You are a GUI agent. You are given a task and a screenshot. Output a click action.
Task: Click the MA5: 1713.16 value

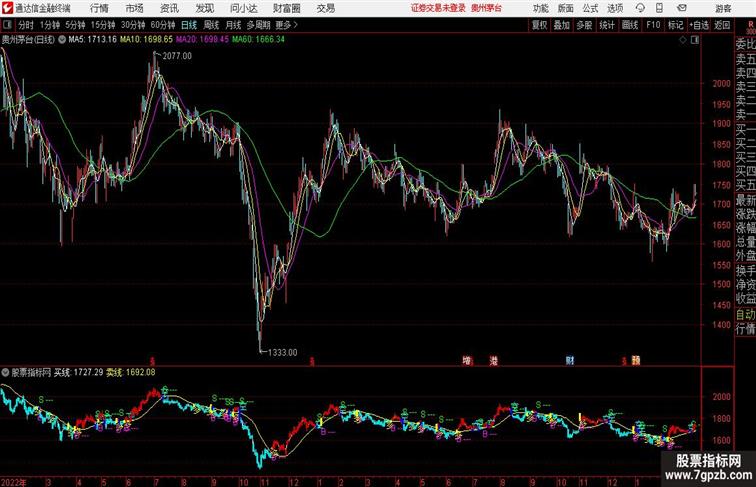93,40
